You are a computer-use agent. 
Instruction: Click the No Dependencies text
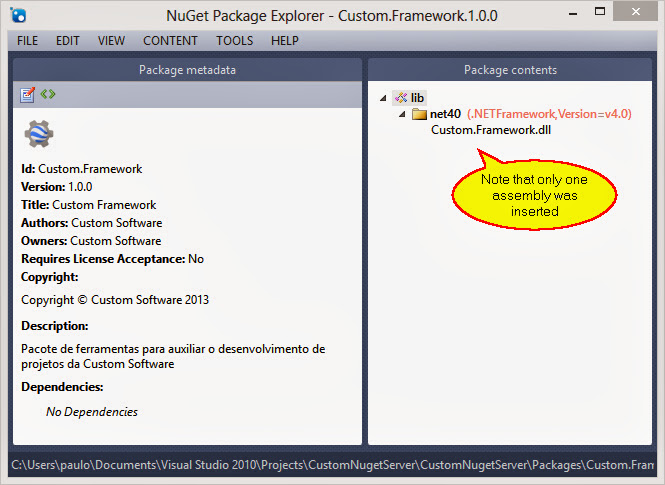click(x=92, y=412)
